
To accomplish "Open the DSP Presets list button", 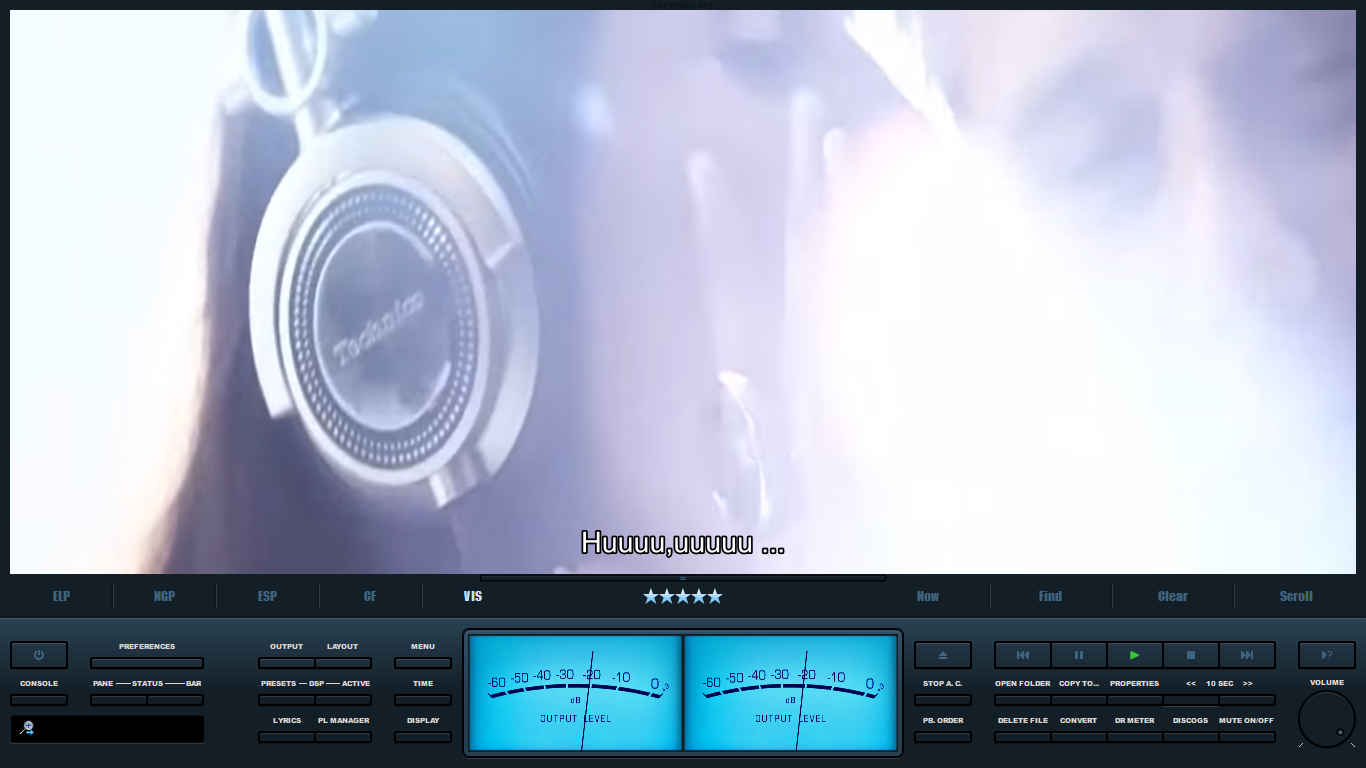I will pyautogui.click(x=286, y=700).
